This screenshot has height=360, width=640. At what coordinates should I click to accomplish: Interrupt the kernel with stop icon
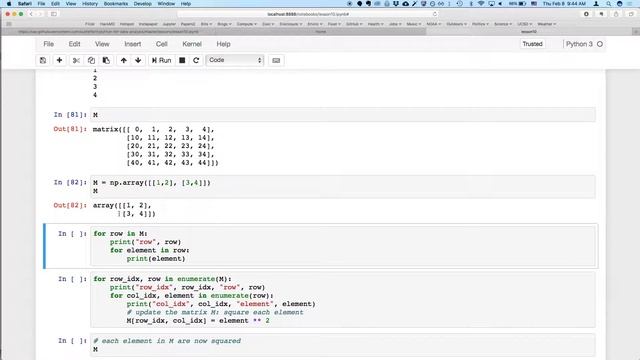pyautogui.click(x=182, y=60)
